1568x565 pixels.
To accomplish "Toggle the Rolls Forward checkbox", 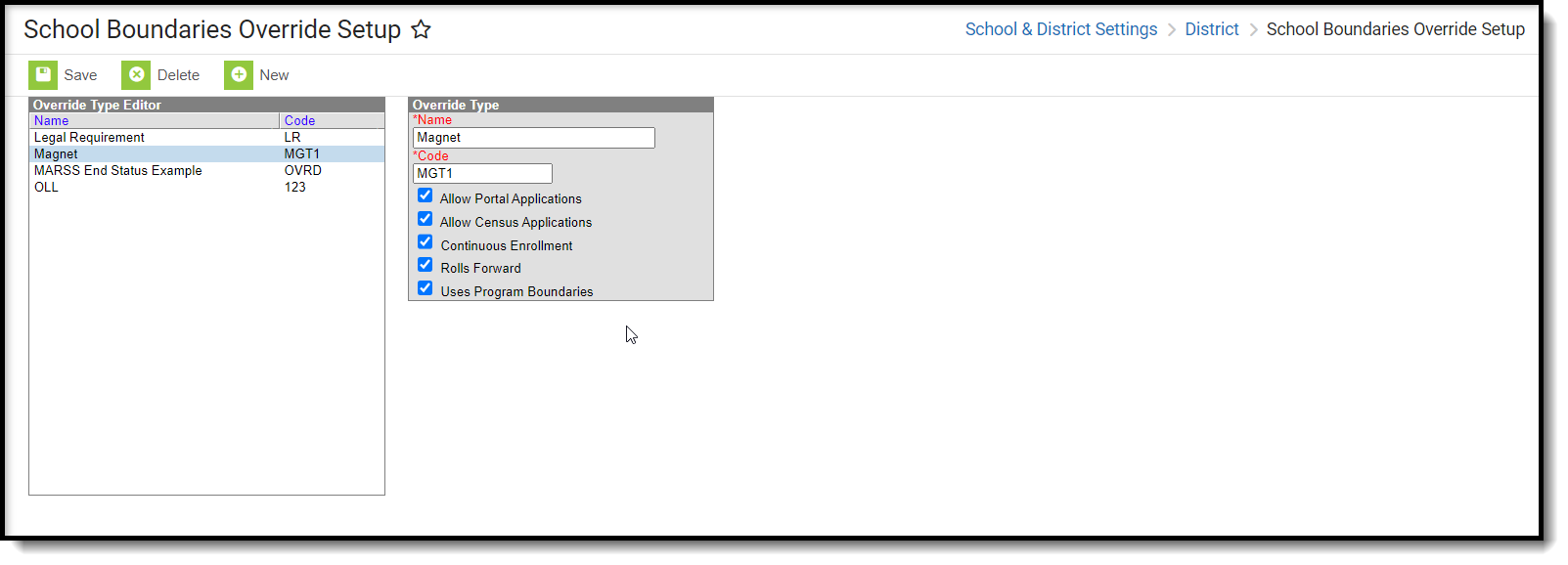I will (x=426, y=265).
